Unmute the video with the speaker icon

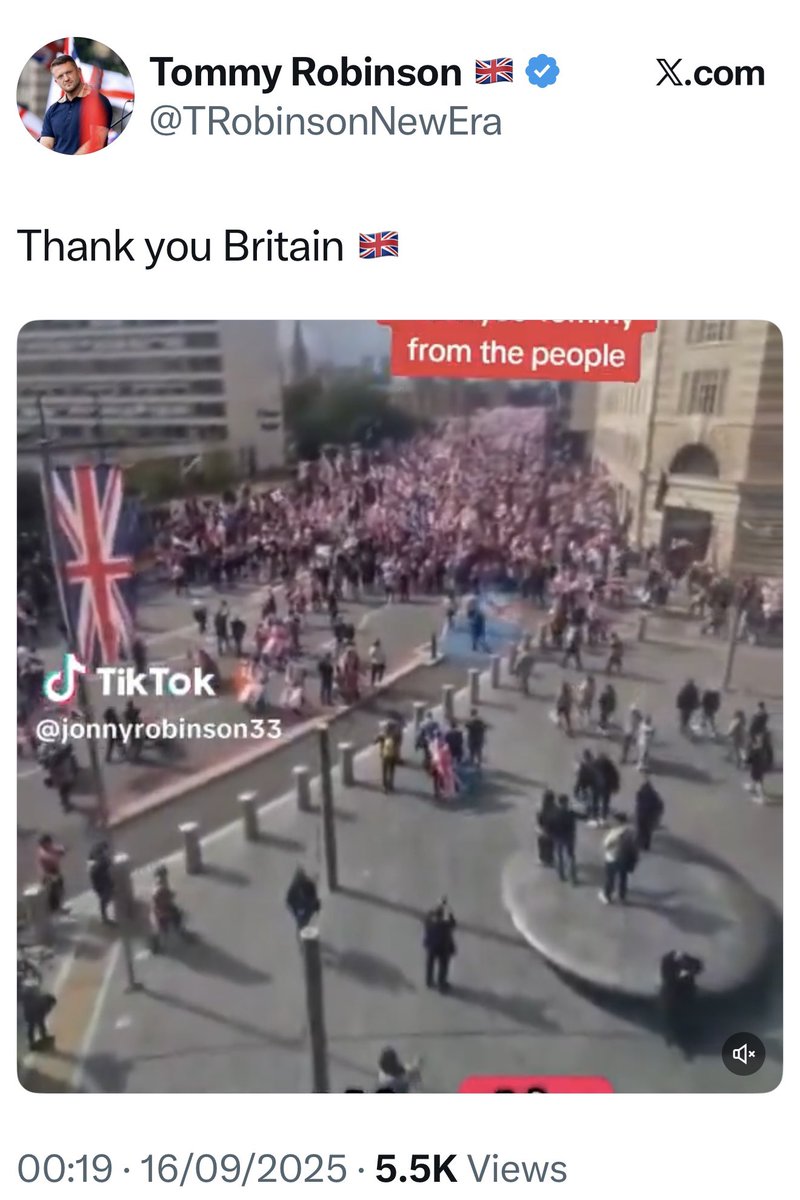point(744,1053)
